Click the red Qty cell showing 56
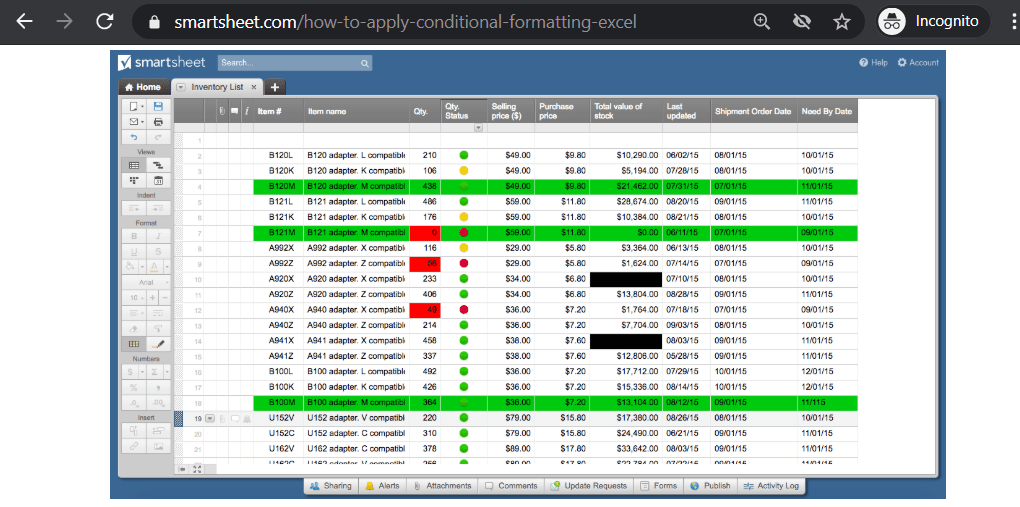 pos(425,264)
